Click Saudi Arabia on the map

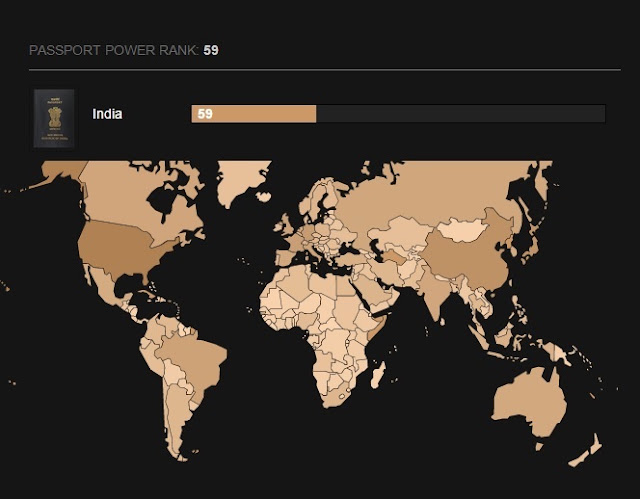[x=373, y=292]
